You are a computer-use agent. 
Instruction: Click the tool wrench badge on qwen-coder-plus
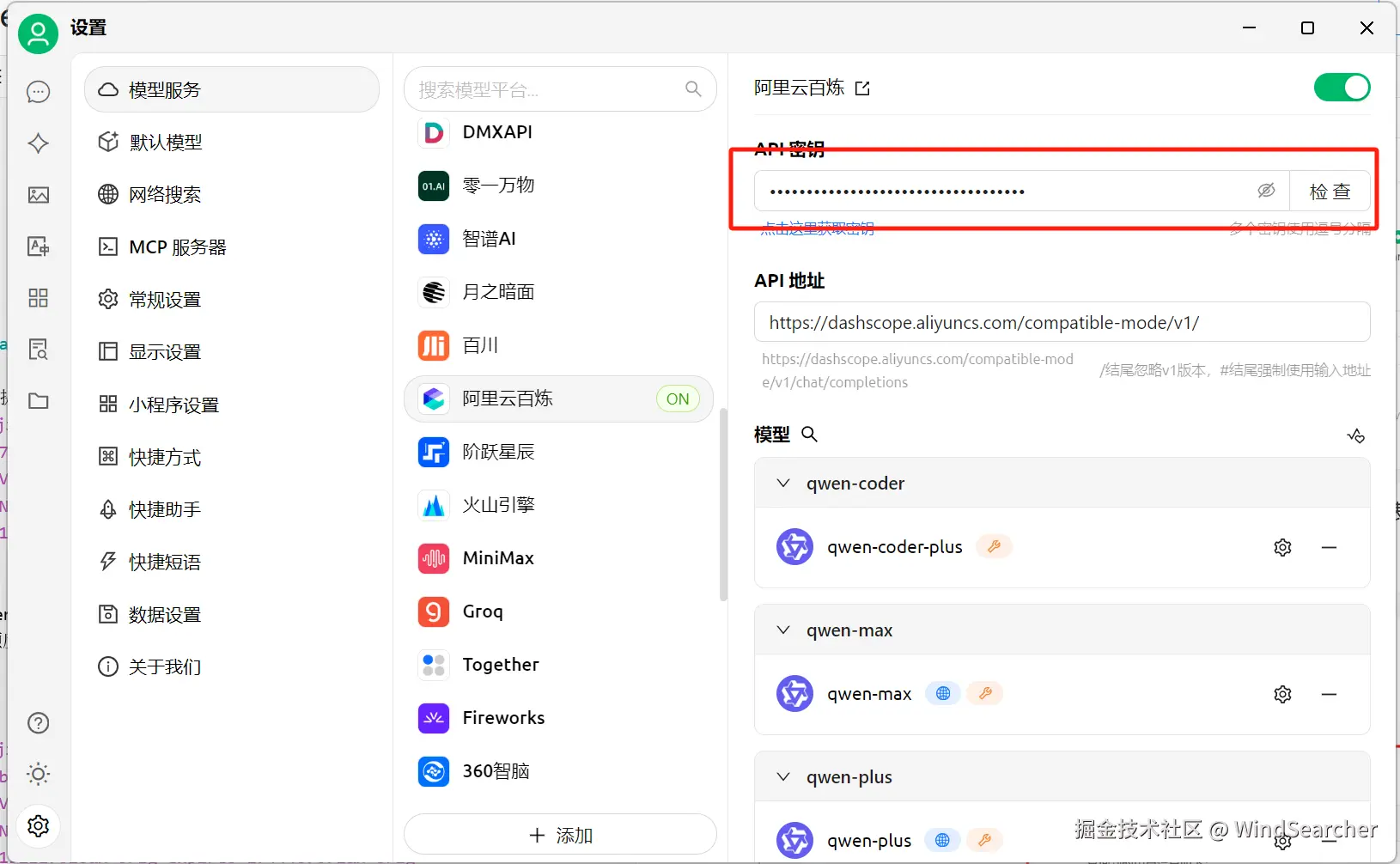[x=994, y=546]
